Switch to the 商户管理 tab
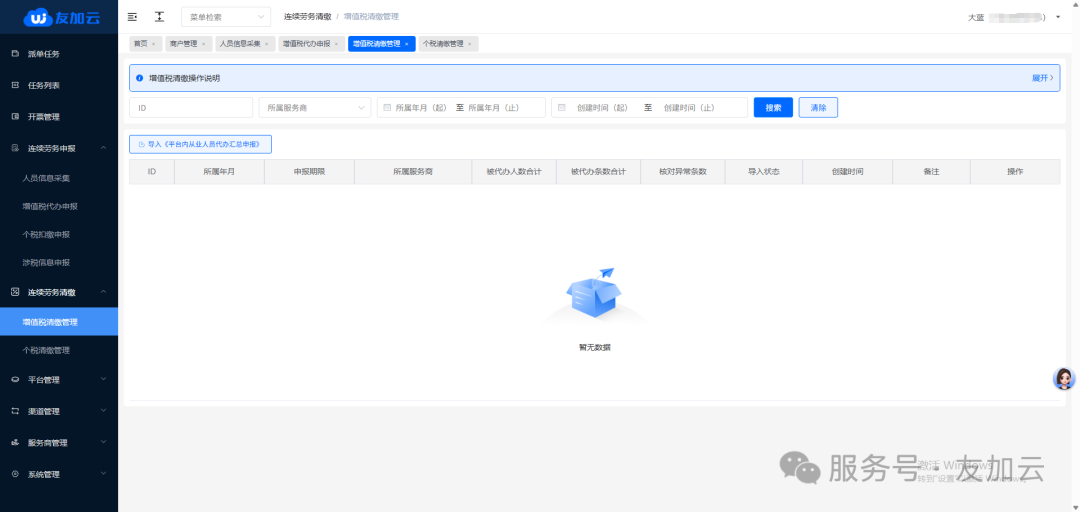The height and width of the screenshot is (512, 1080). [x=183, y=43]
